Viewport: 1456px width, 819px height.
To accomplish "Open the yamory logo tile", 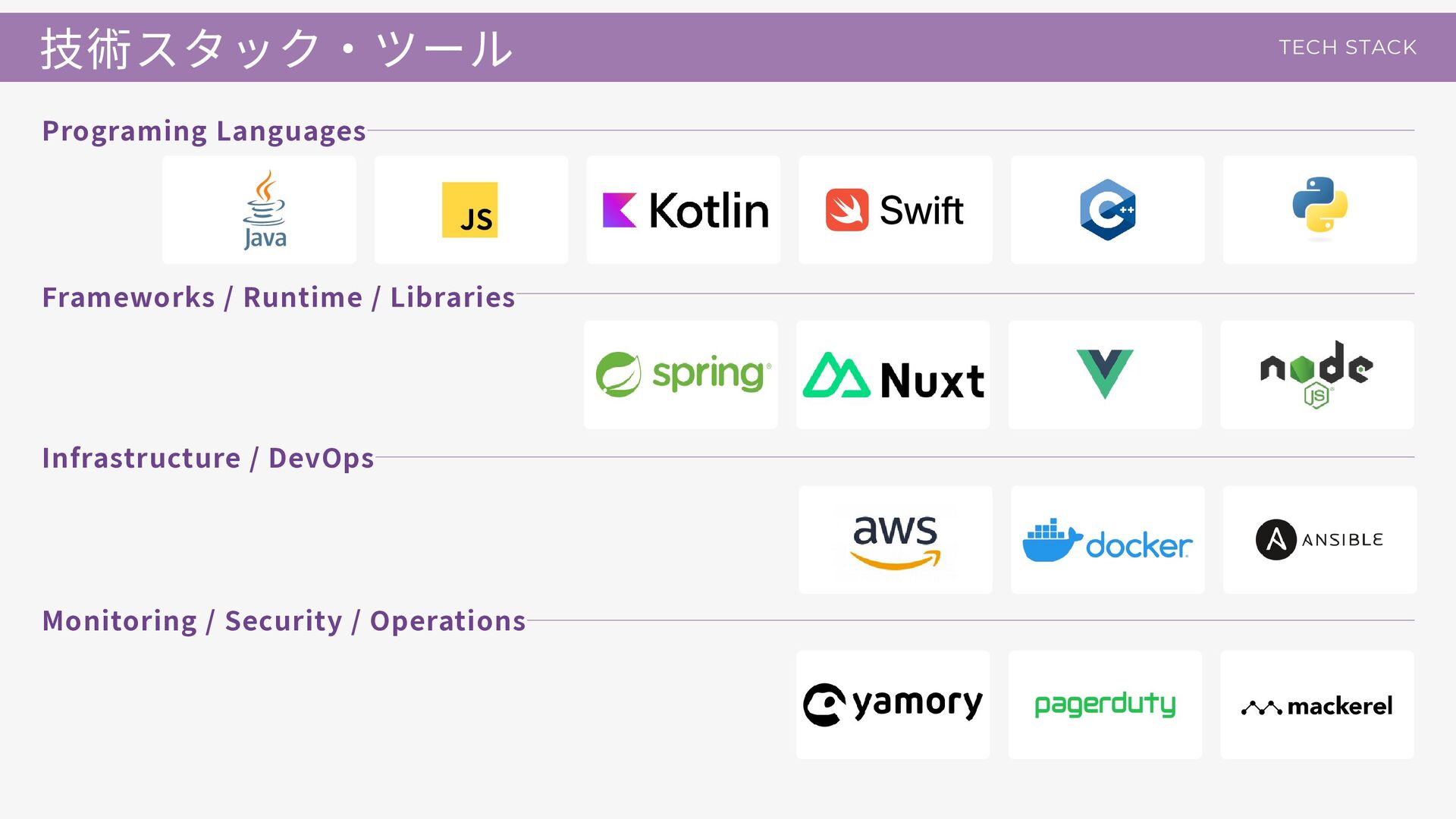I will [893, 704].
